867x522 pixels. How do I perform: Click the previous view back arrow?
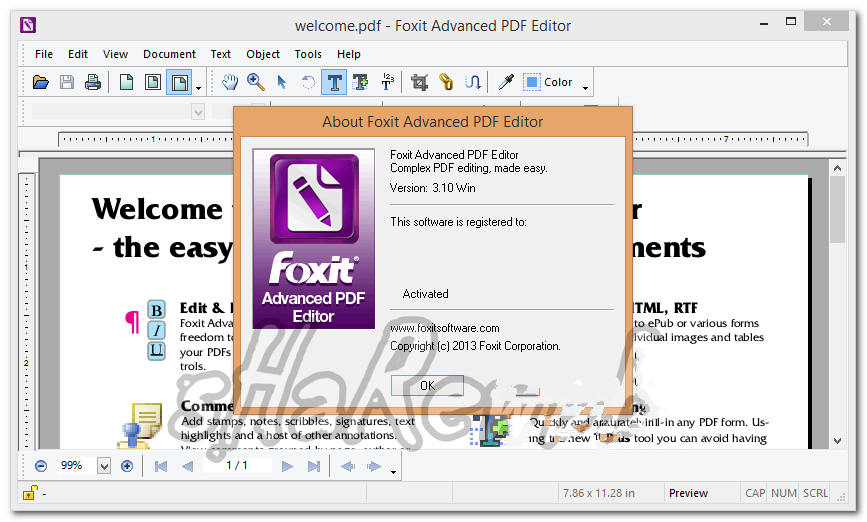tap(348, 466)
